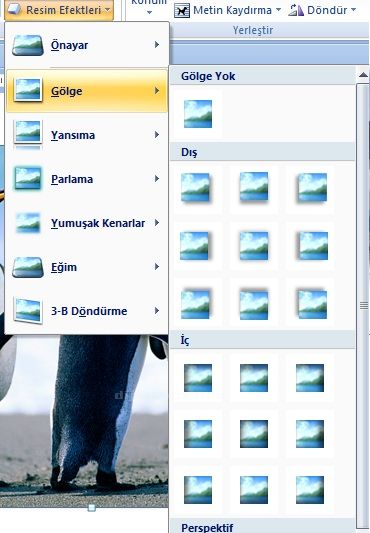Viewport: 370px width, 533px height.
Task: Click the Metin Kaydırma text wrap icon
Action: (x=182, y=11)
